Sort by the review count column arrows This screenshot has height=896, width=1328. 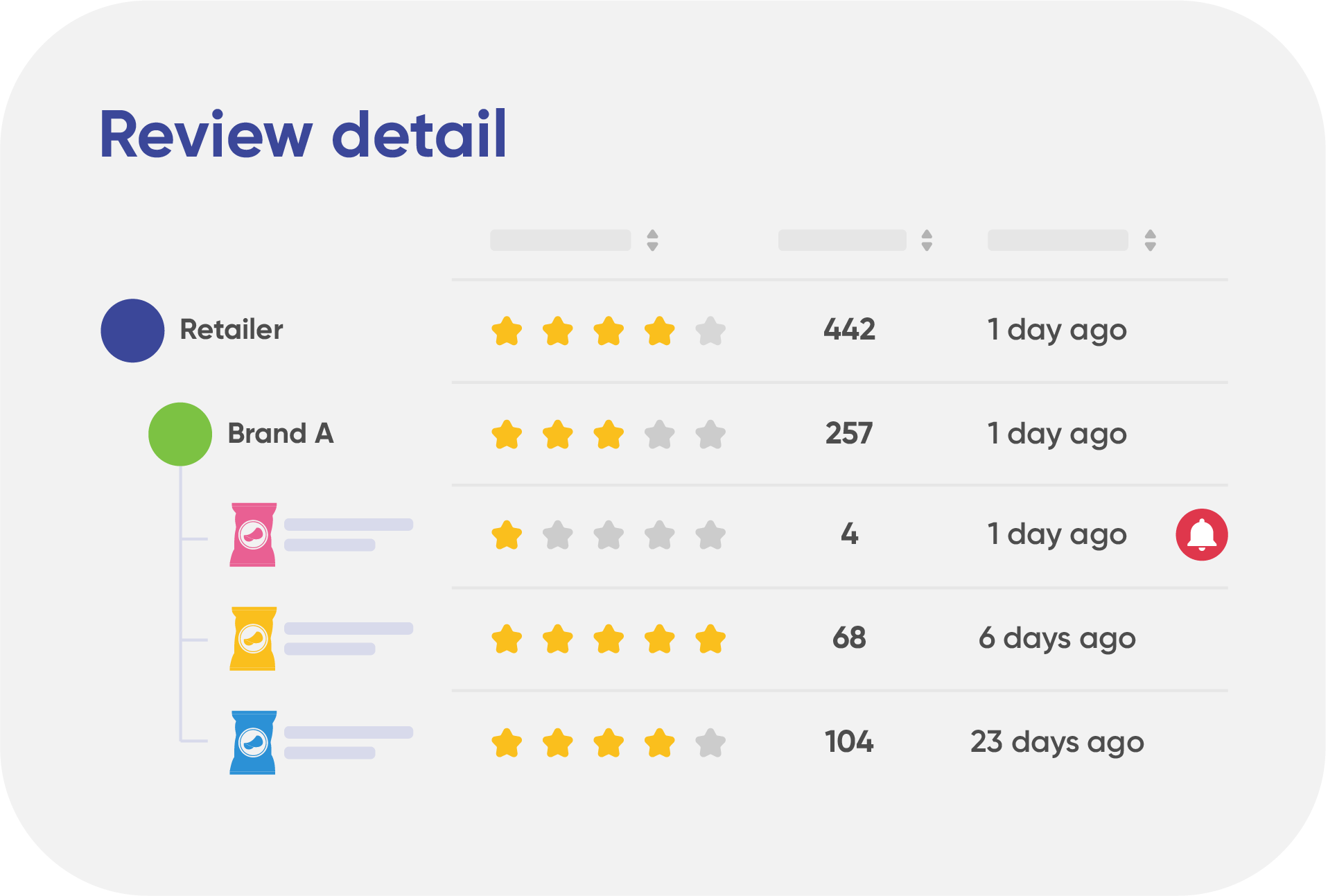click(x=927, y=240)
